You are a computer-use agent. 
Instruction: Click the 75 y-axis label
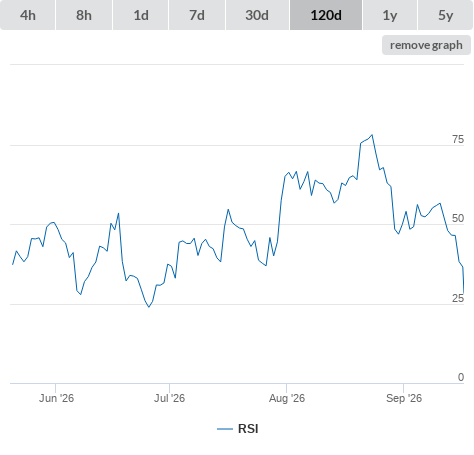(x=458, y=139)
